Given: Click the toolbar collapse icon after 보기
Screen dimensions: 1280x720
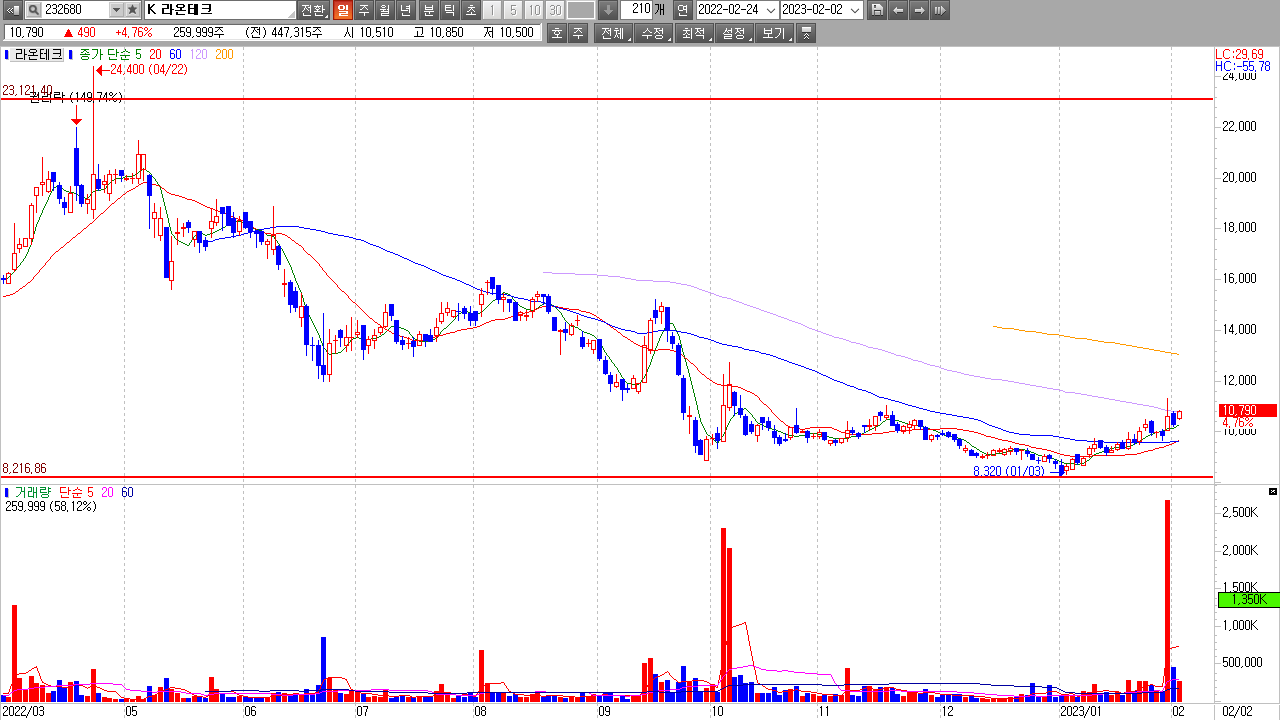Looking at the screenshot, I should point(807,33).
